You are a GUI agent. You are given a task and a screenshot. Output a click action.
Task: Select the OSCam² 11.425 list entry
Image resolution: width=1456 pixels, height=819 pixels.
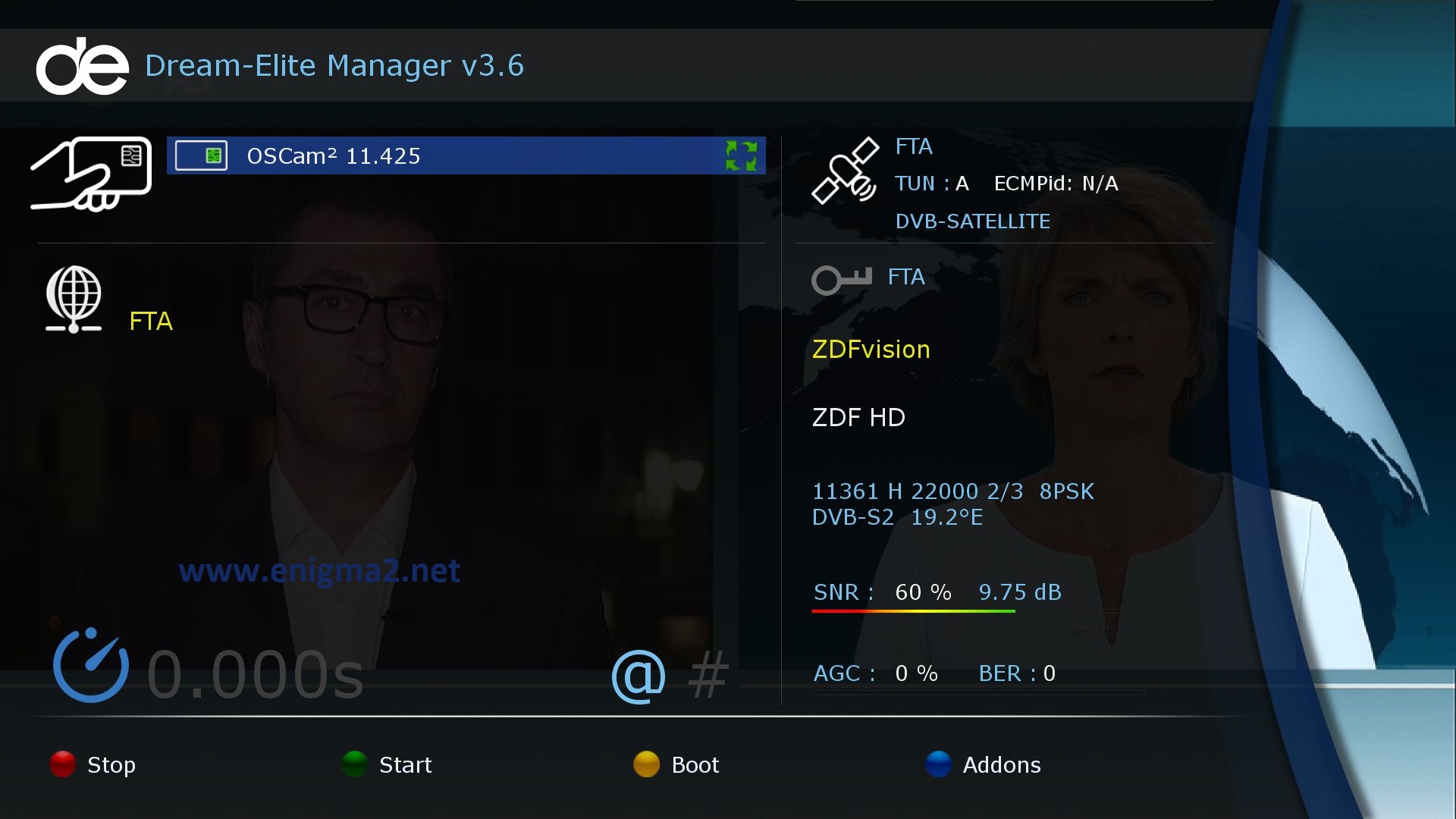[x=466, y=155]
